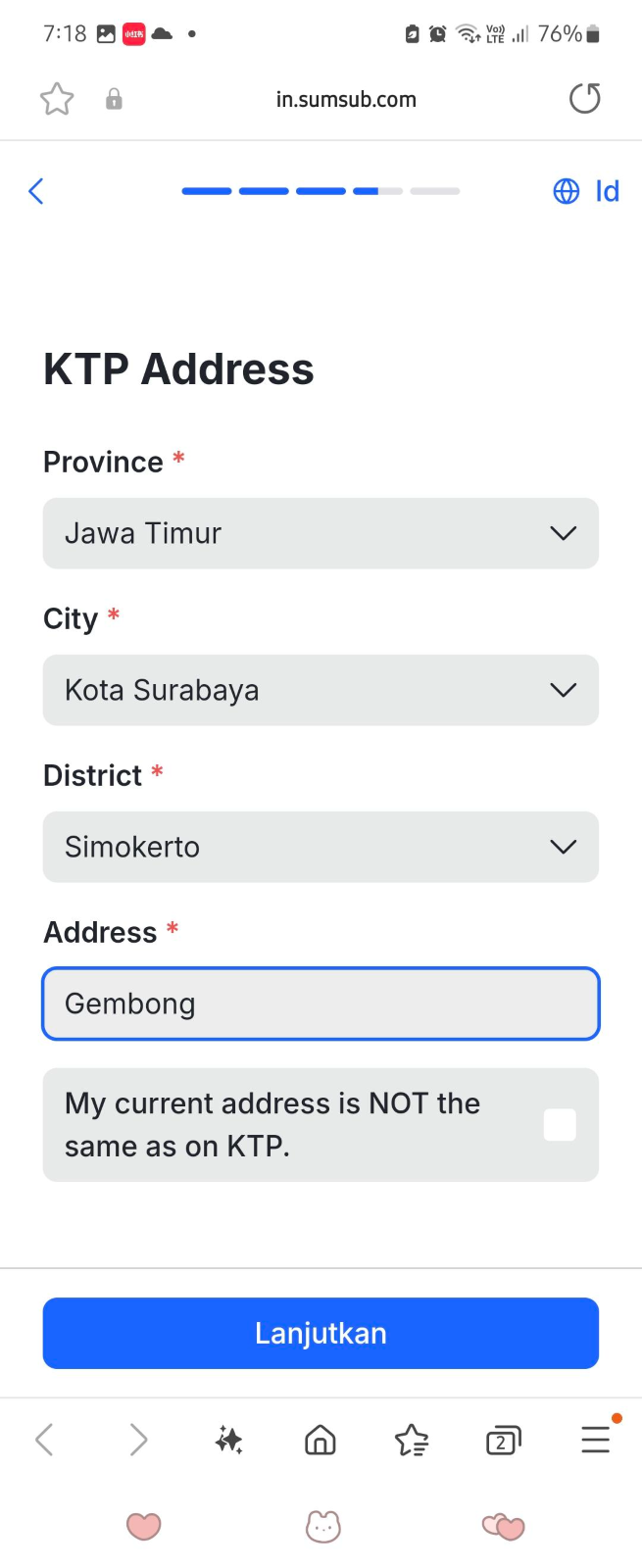Open the browser AI sparkle assistant

229,1440
